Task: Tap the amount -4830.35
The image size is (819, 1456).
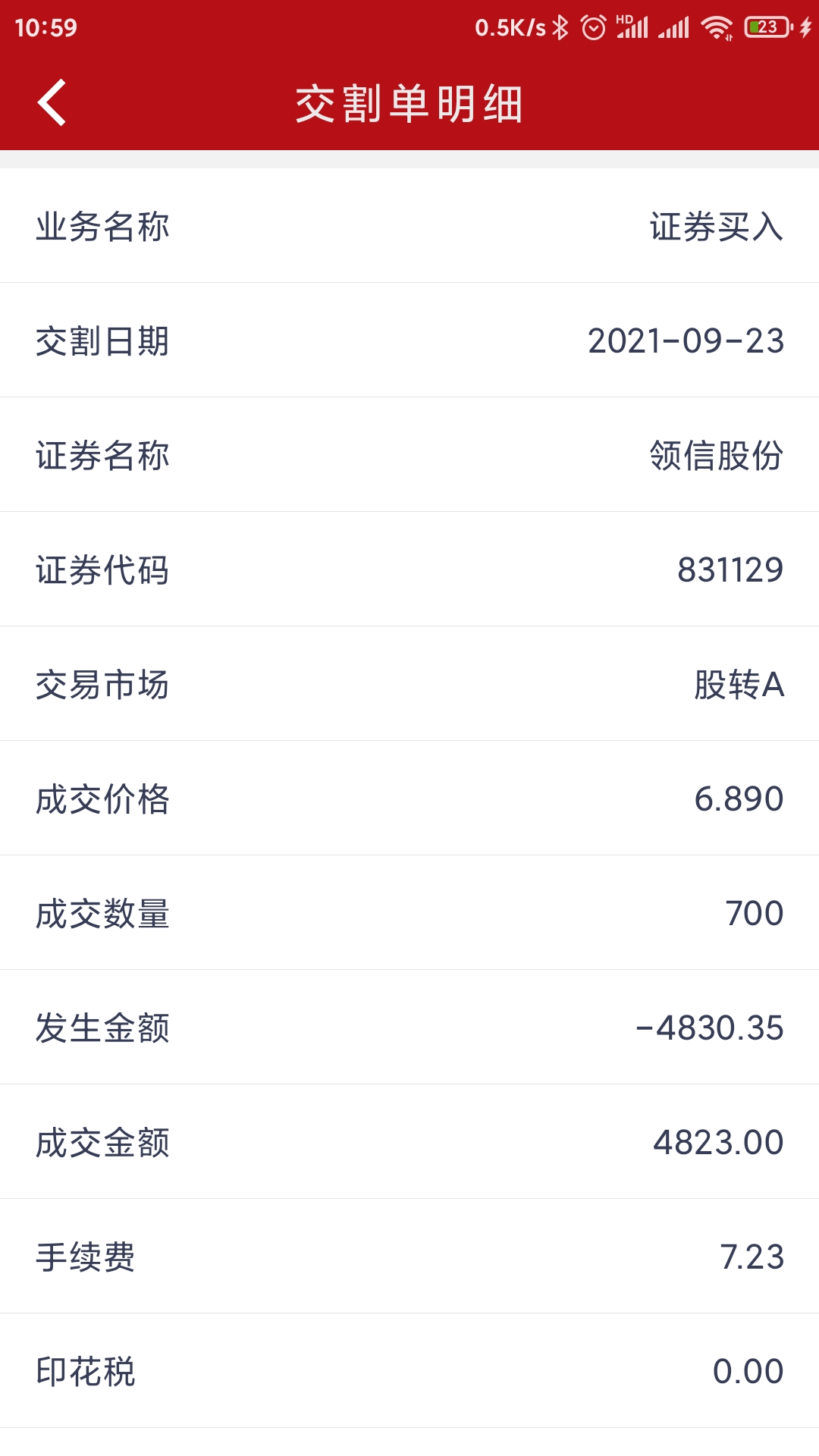Action: point(709,1028)
